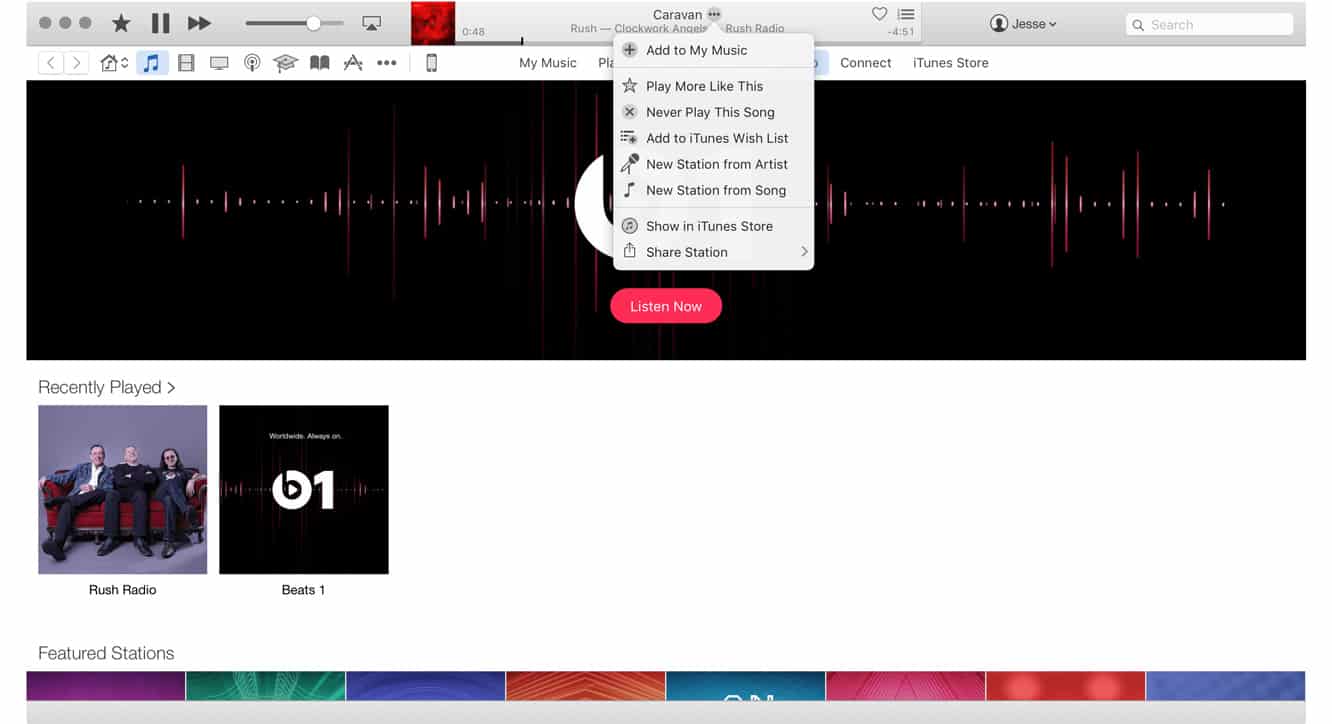Open the Rush Radio station thumbnail
This screenshot has width=1332, height=724.
point(123,489)
